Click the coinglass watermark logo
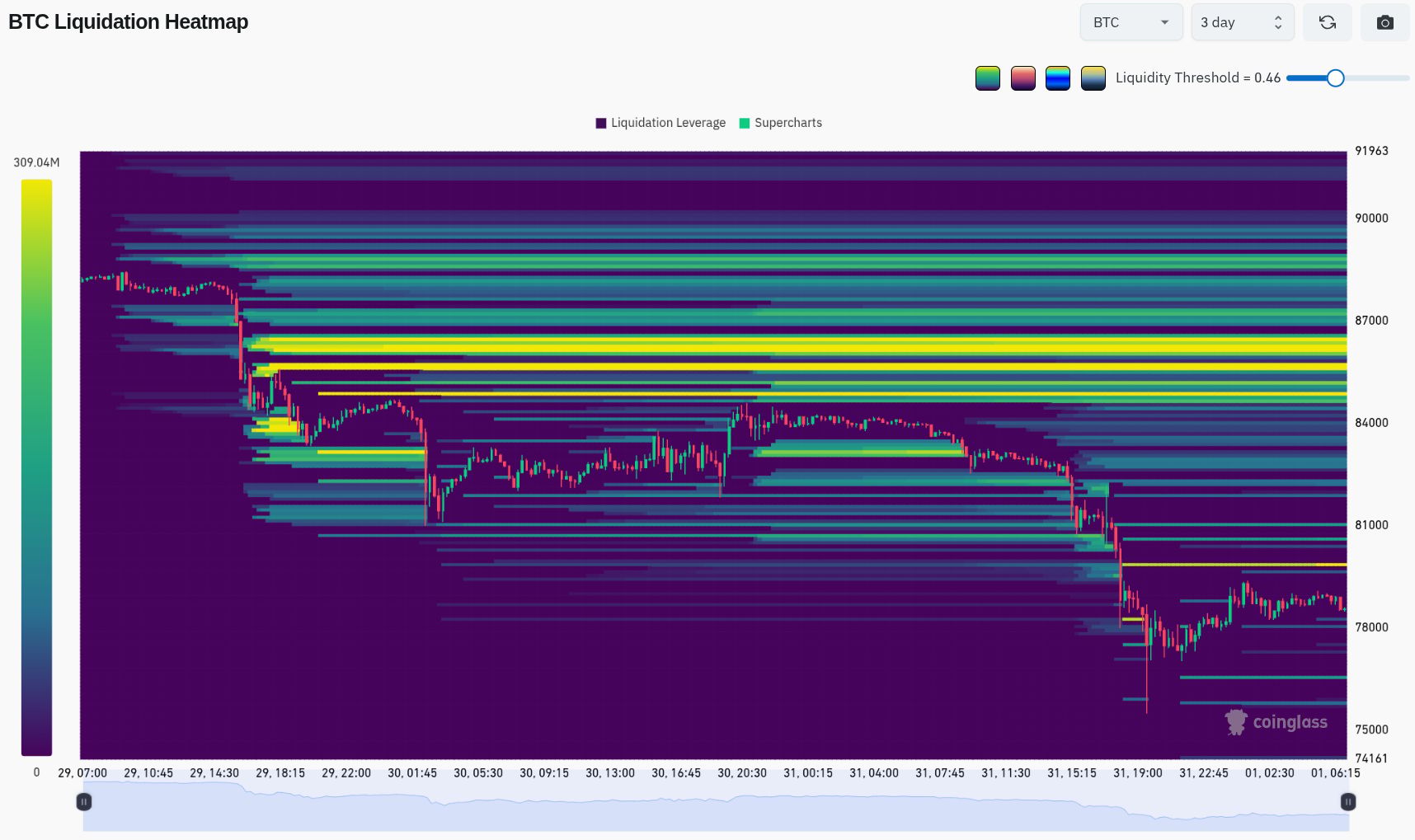Screen dimensions: 1415x840 pyautogui.click(x=1276, y=722)
